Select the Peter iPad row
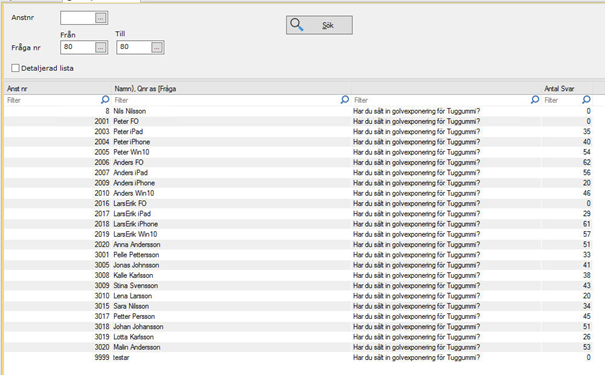The width and height of the screenshot is (605, 375). (298, 132)
